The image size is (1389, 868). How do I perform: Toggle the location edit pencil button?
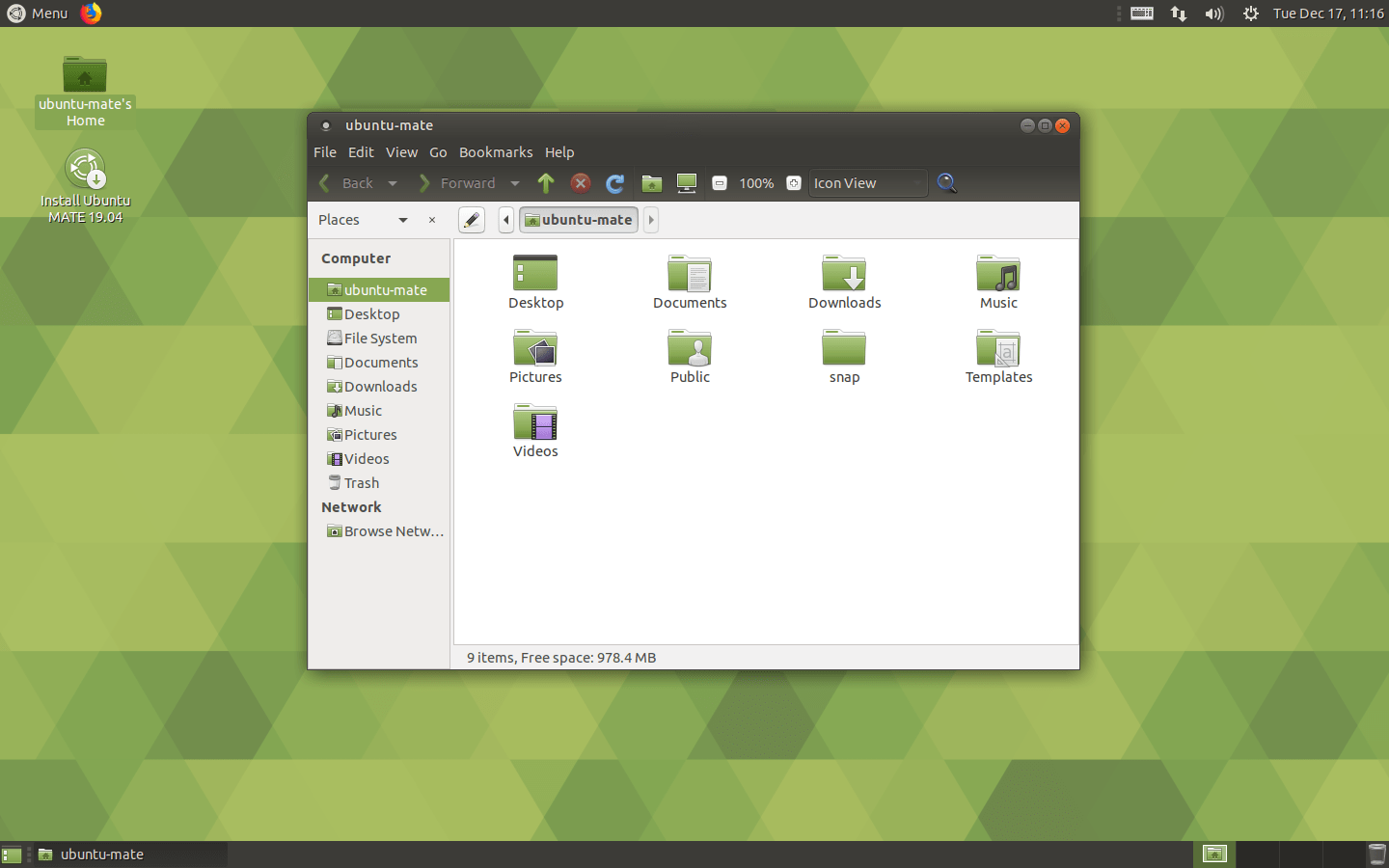[471, 220]
